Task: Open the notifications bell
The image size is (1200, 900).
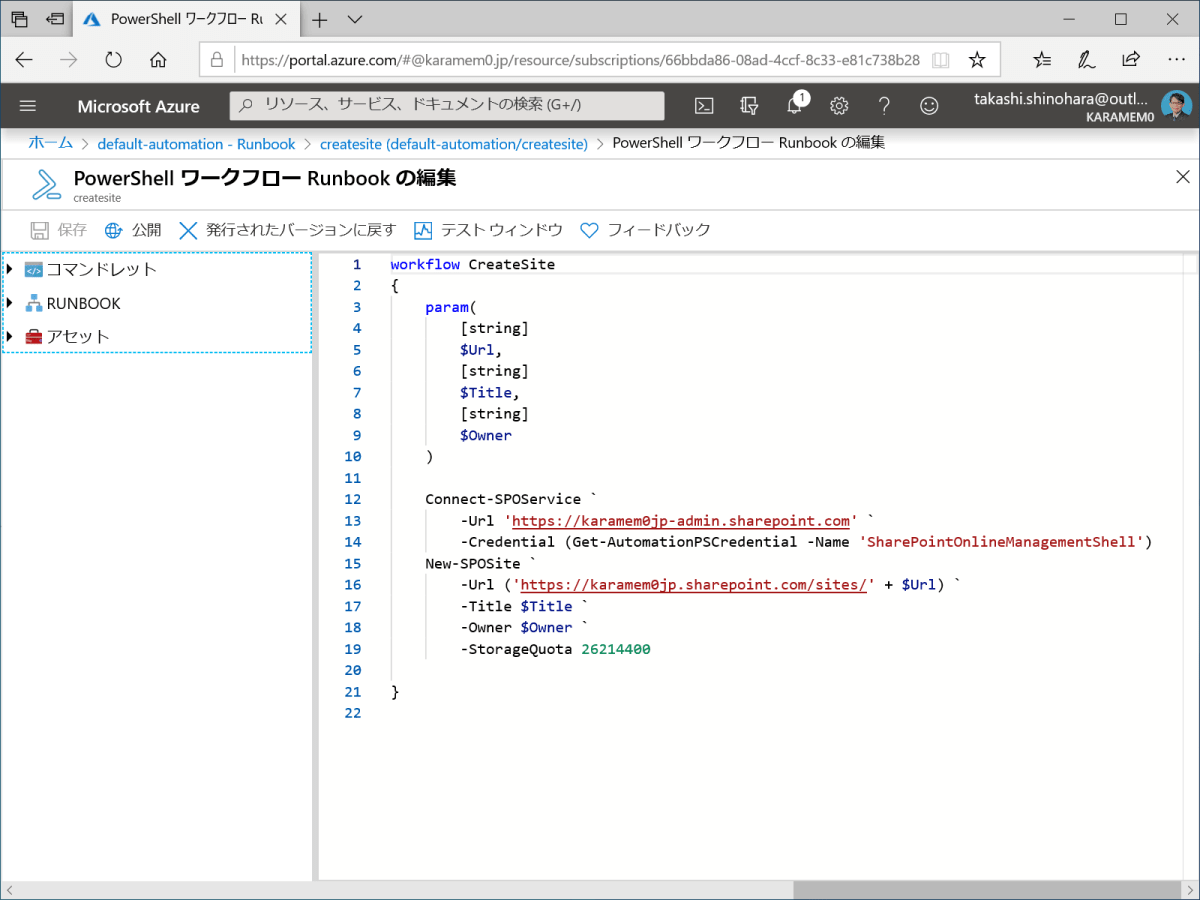Action: tap(795, 106)
